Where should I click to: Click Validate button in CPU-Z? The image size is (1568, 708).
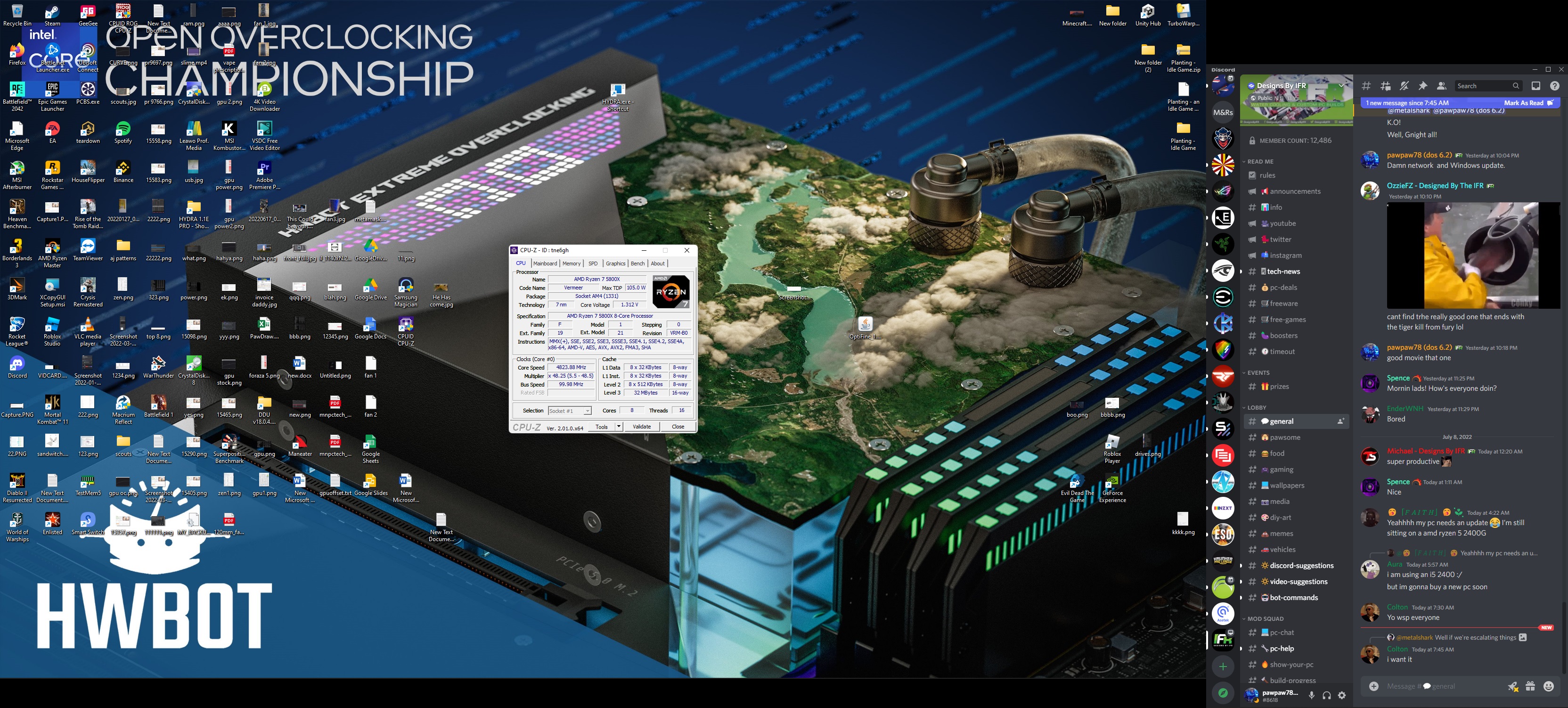[642, 427]
